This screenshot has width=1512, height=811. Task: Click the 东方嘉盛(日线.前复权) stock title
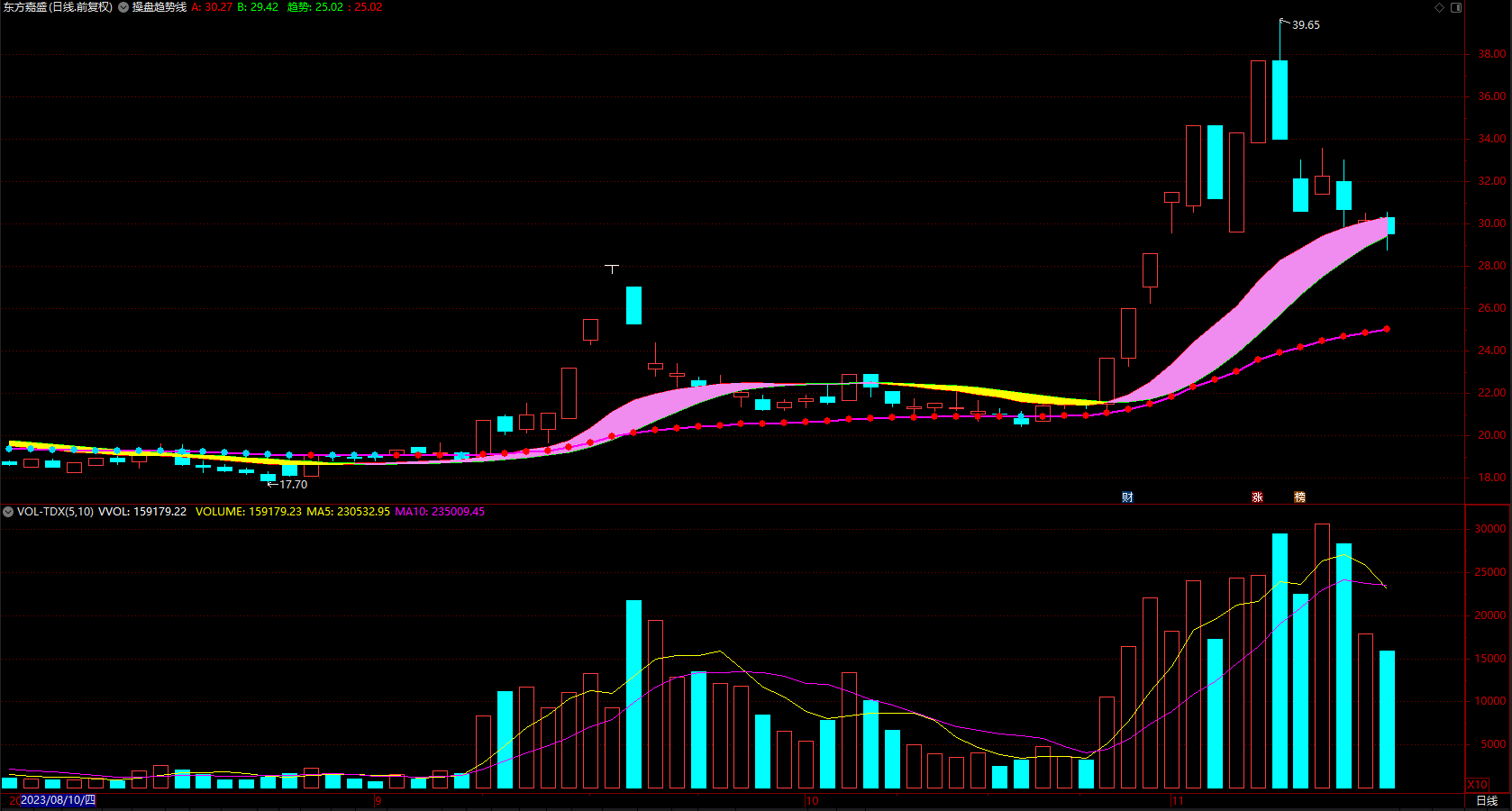tap(58, 7)
